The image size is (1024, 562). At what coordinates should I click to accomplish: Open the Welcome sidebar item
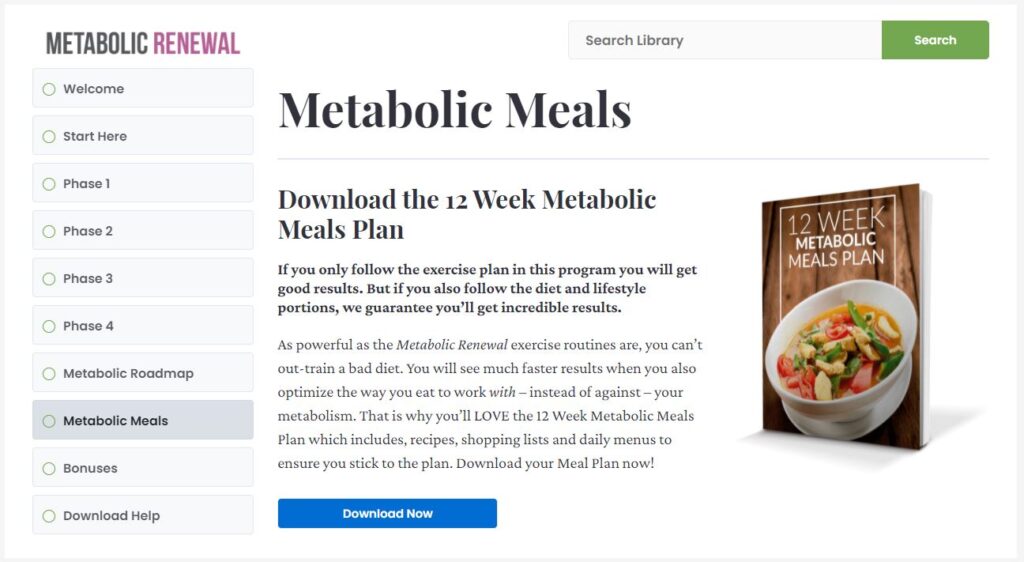(x=143, y=88)
